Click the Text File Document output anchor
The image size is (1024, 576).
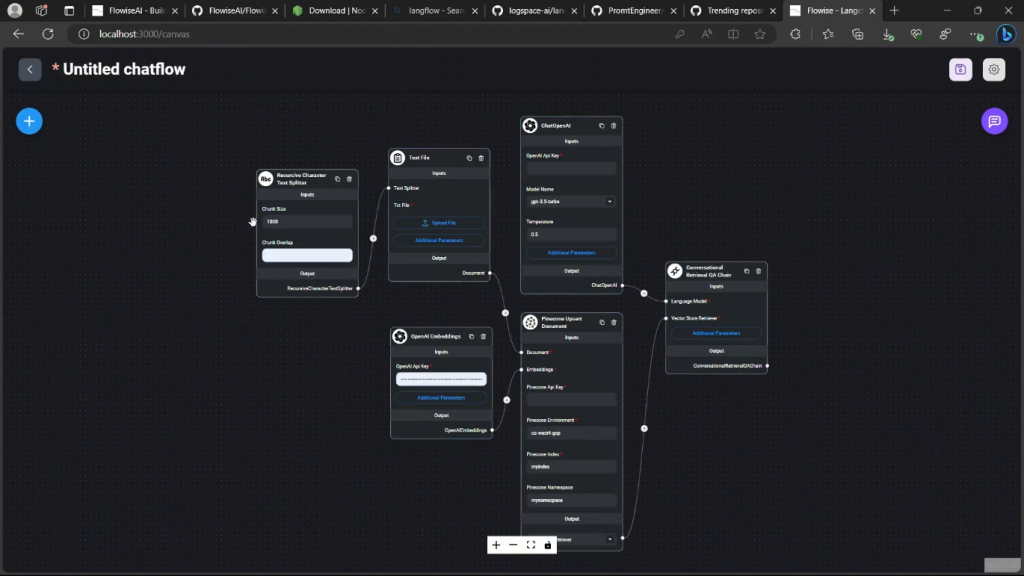pos(490,273)
